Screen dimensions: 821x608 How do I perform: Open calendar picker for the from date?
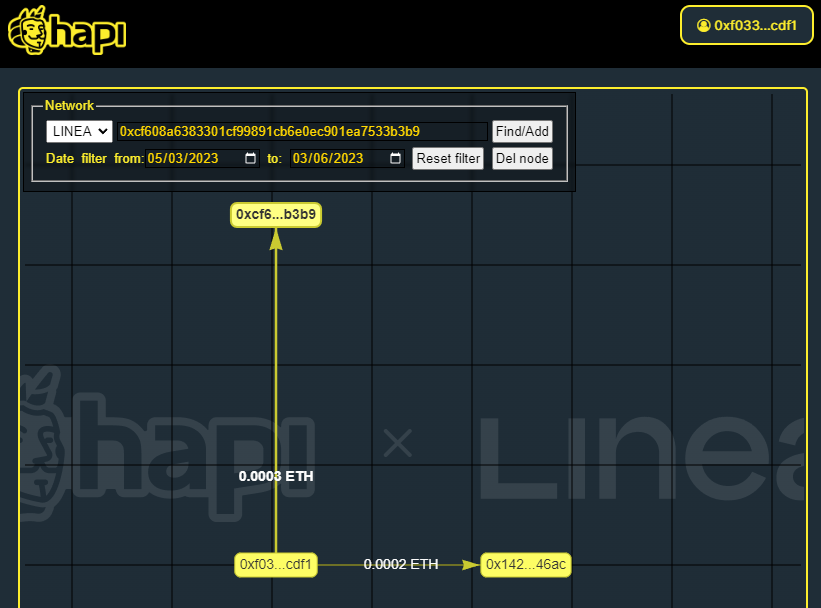(x=251, y=158)
